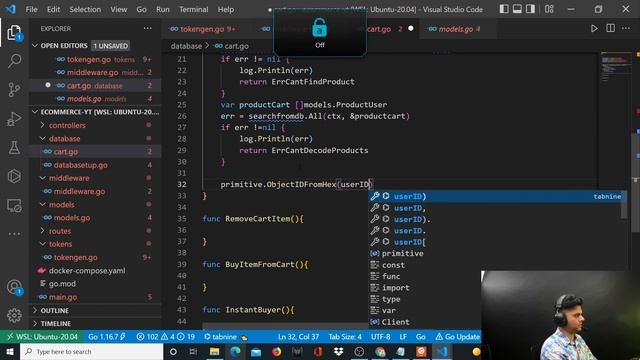Switch to tokengen.go editor tab
Screen dimensions: 640x360
pyautogui.click(x=202, y=29)
